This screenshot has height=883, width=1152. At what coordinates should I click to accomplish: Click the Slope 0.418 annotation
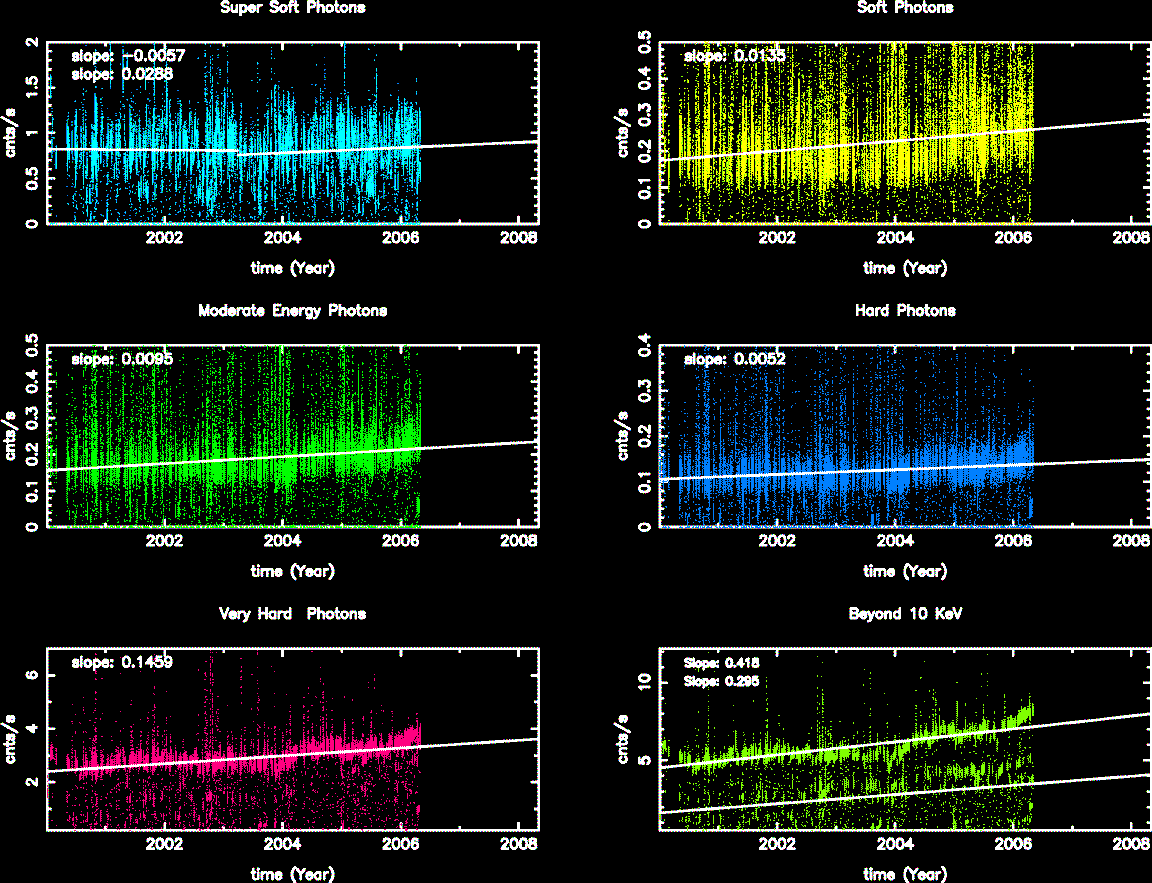coord(721,662)
